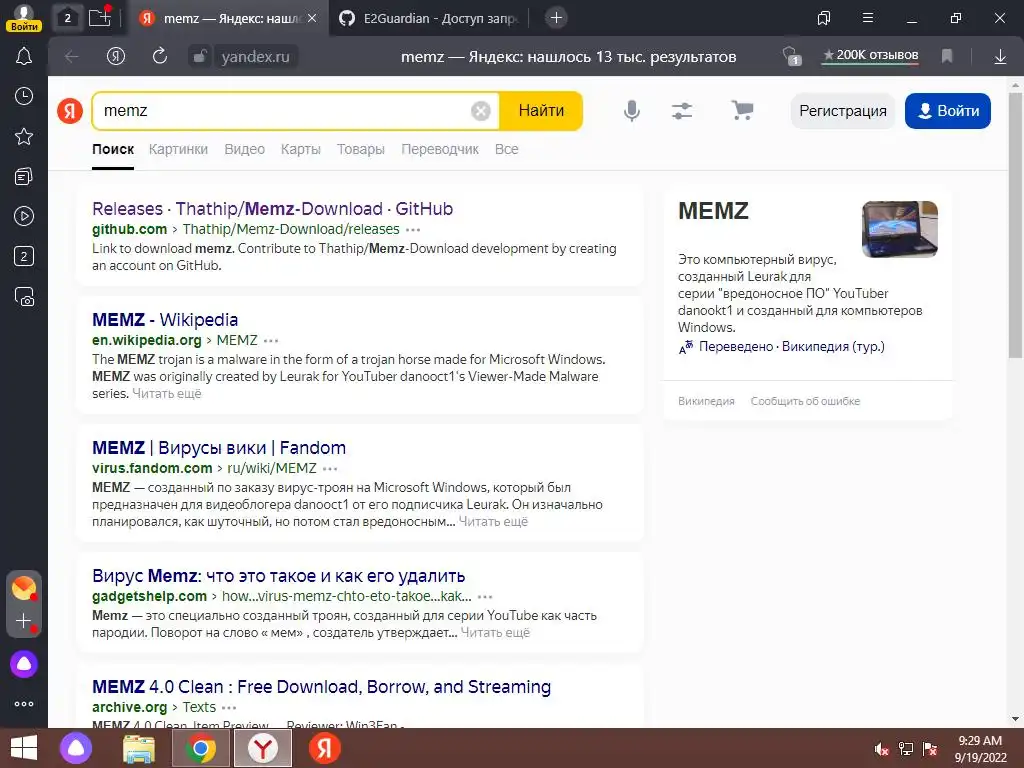Open tab count box in sidebar

tap(24, 256)
